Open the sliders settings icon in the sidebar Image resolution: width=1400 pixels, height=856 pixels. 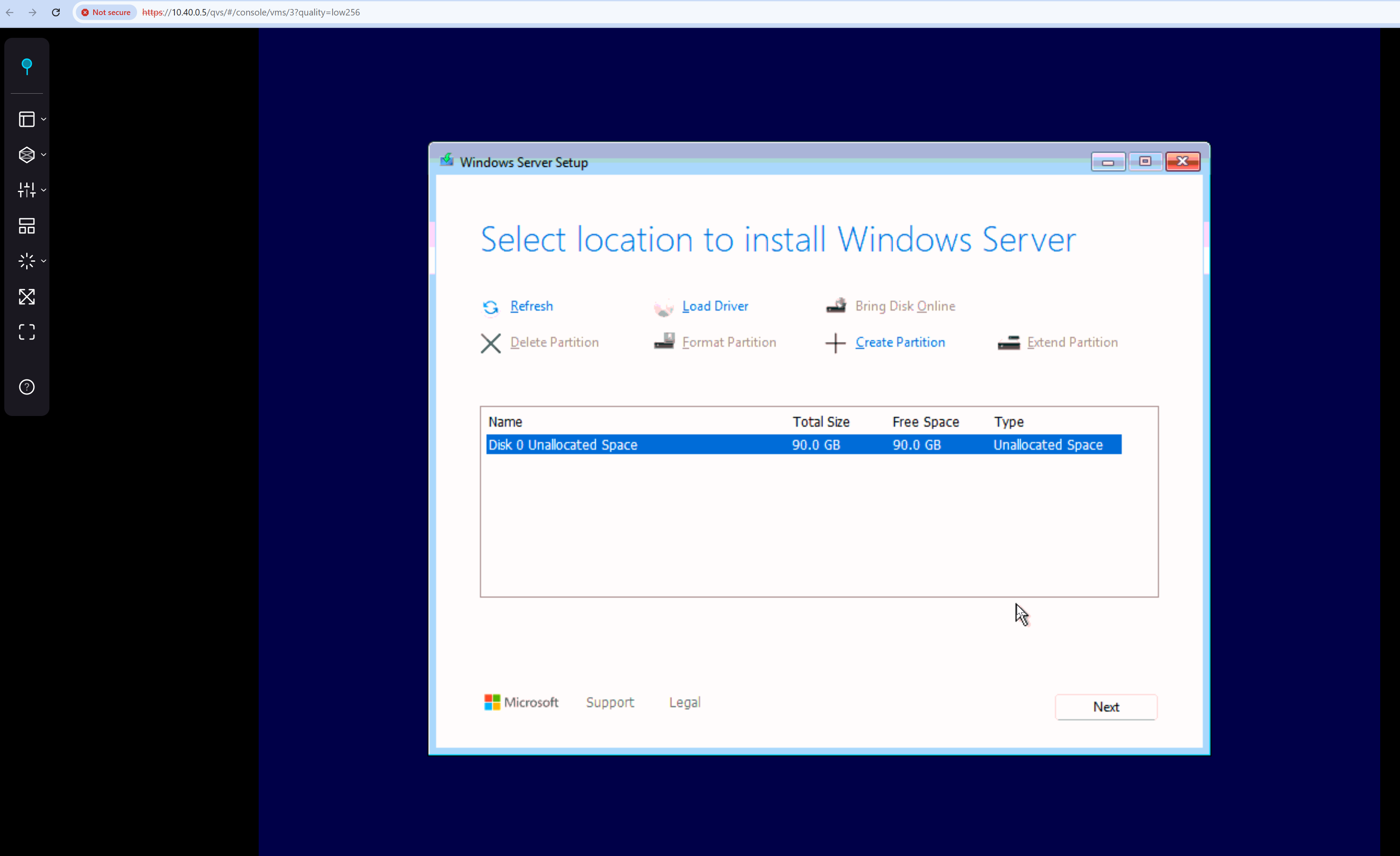pyautogui.click(x=27, y=190)
